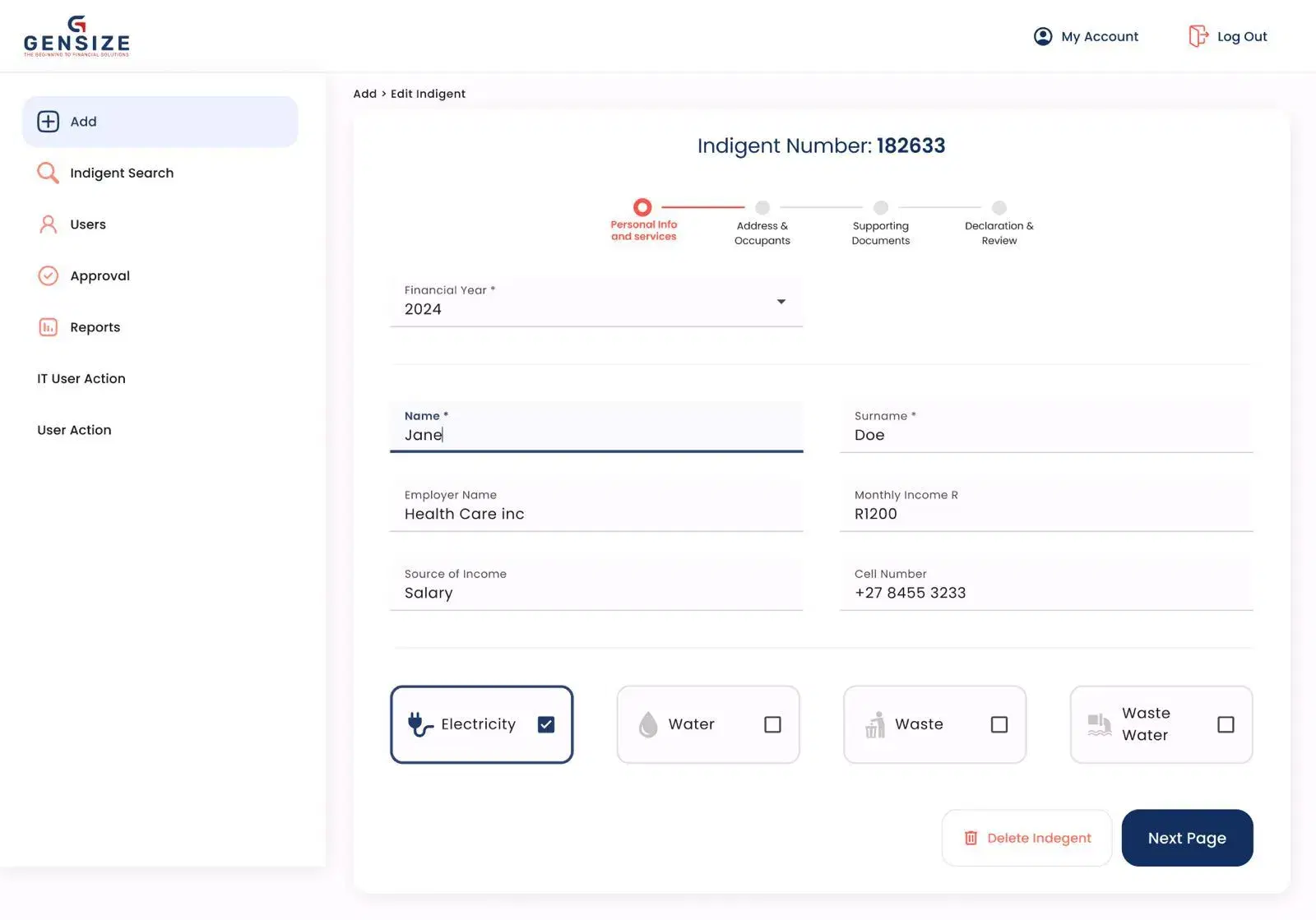
Task: Enable the Water service checkbox
Action: [x=772, y=724]
